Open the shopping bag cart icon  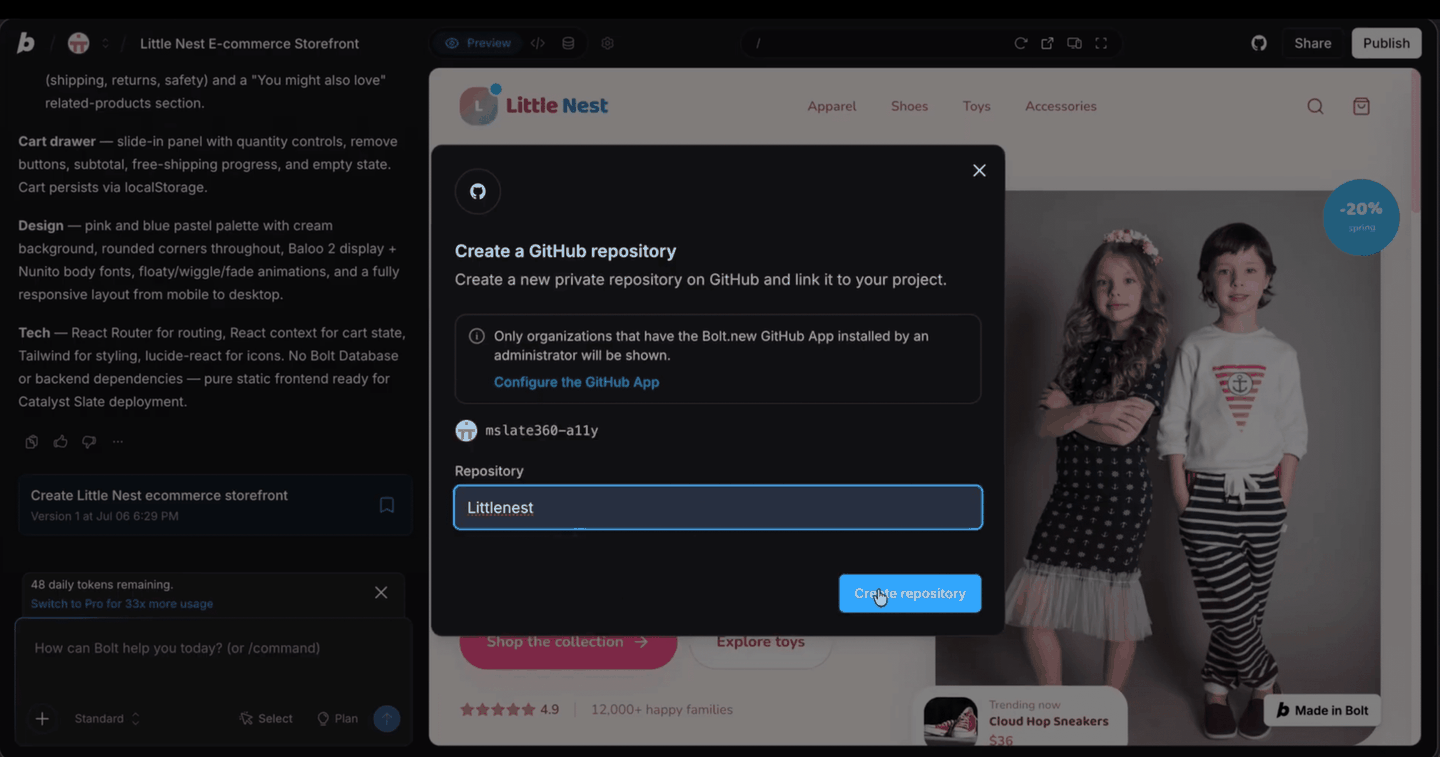coord(1361,107)
